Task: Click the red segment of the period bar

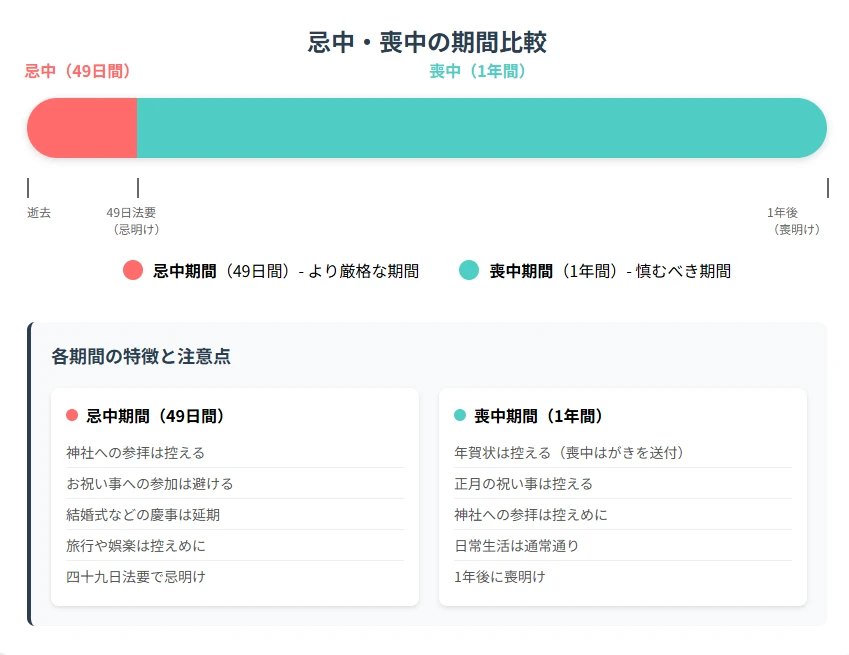Action: [x=80, y=127]
